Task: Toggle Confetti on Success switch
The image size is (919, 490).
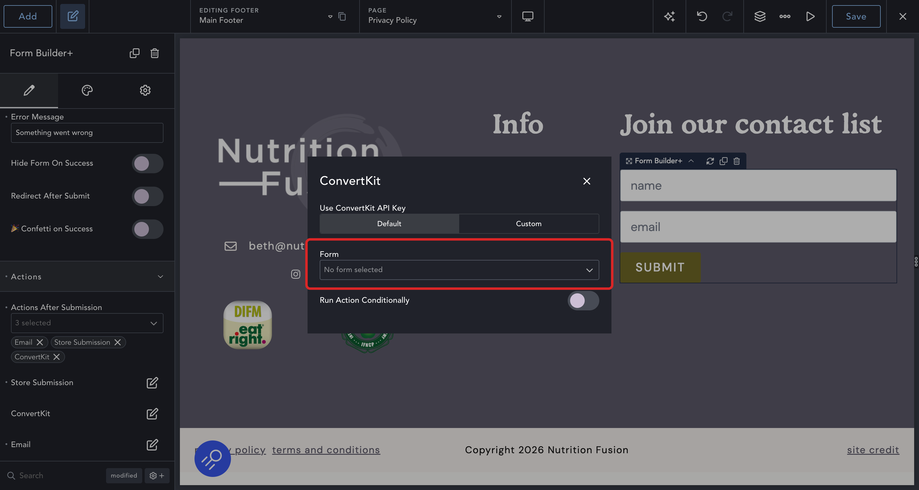Action: tap(147, 229)
